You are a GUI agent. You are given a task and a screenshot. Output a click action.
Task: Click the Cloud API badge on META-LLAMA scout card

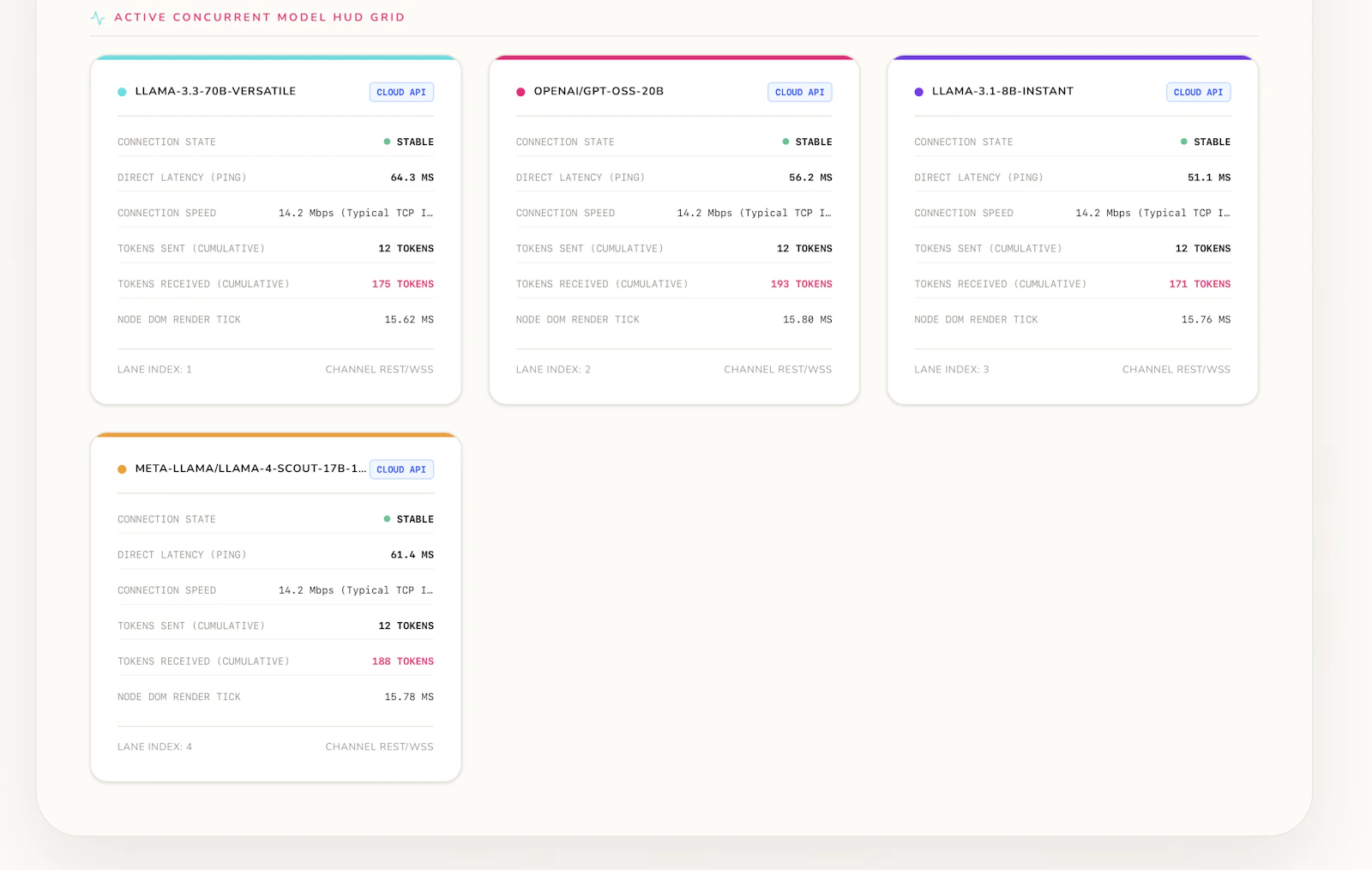(x=401, y=469)
